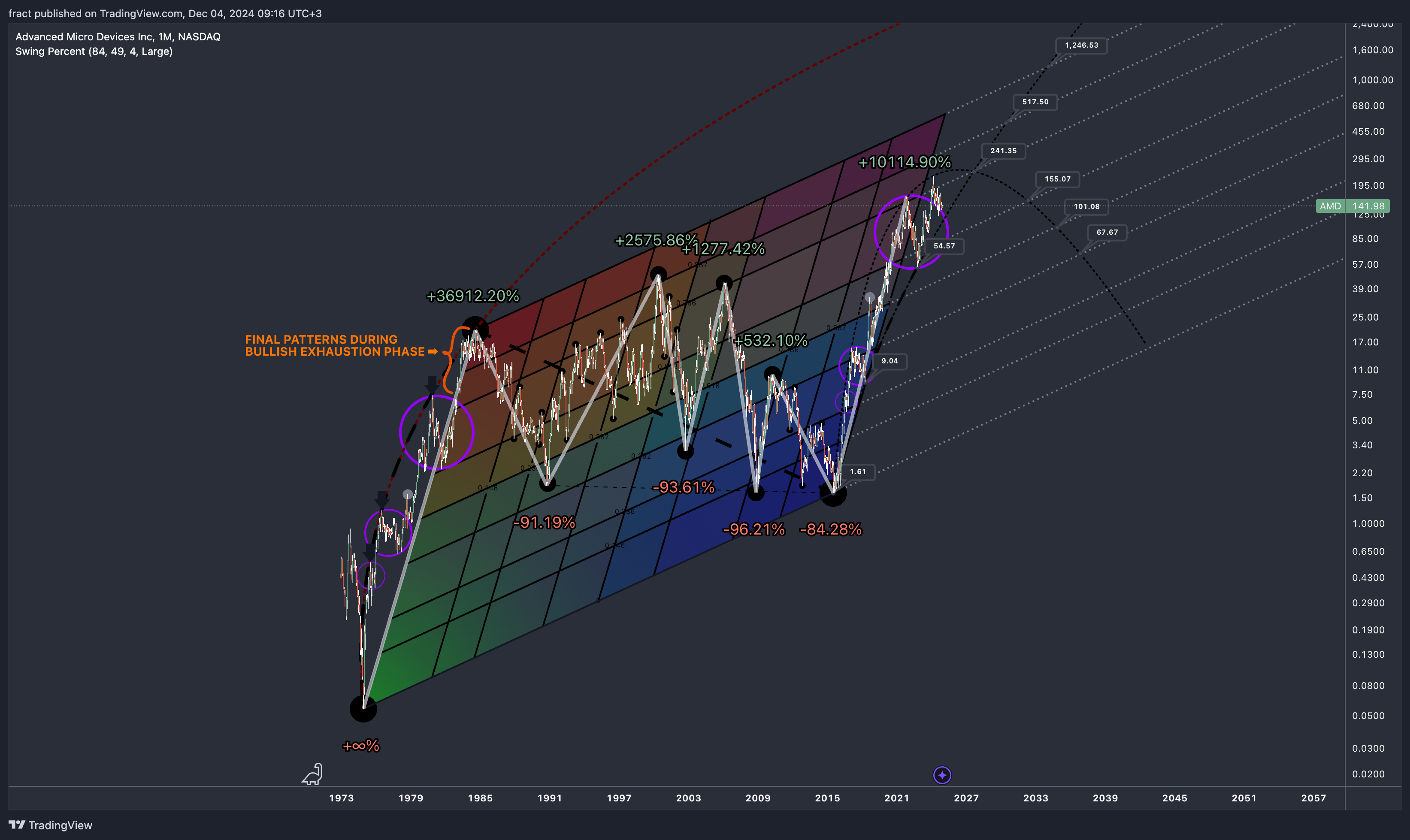1410x840 pixels.
Task: Click the -84.28% drawdown label
Action: coord(830,529)
